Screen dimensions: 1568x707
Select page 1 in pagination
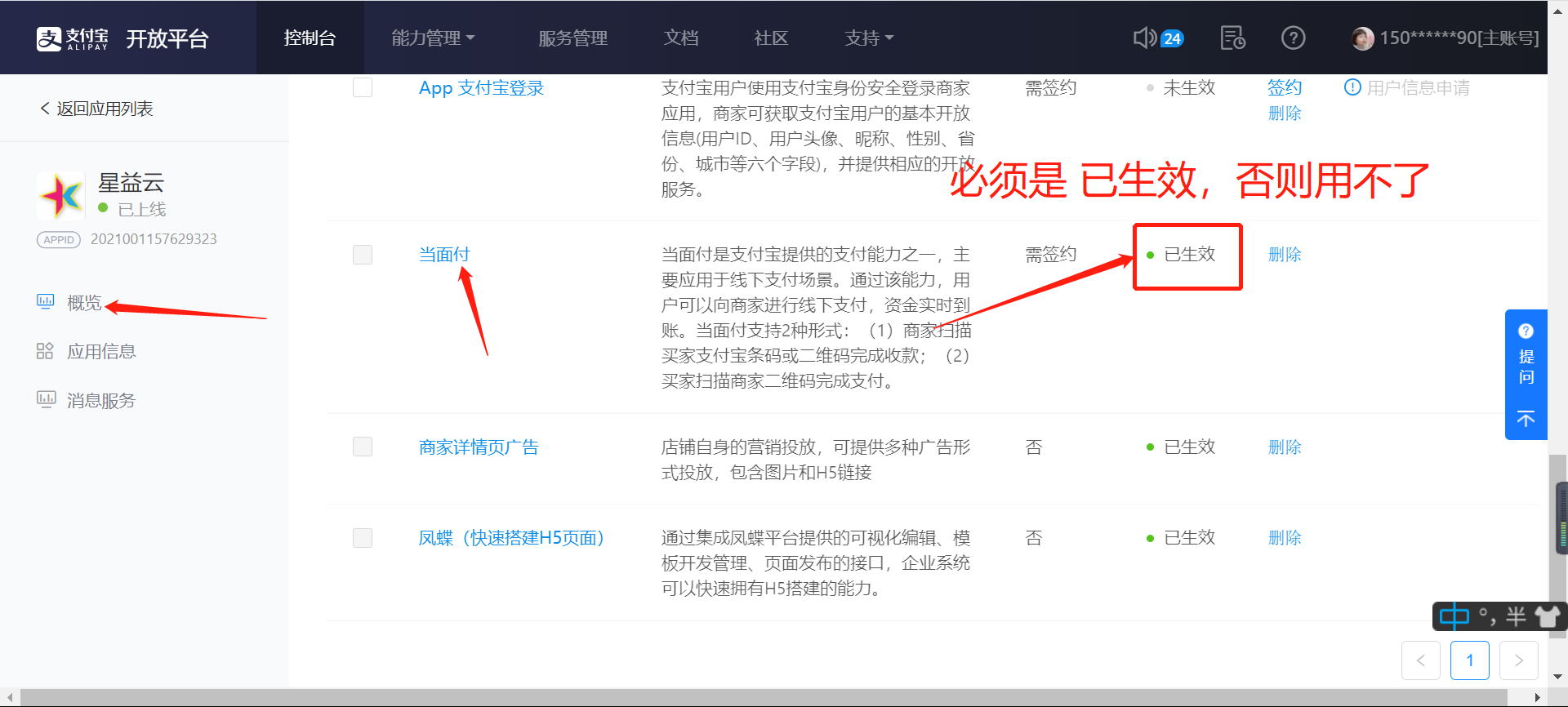1470,660
